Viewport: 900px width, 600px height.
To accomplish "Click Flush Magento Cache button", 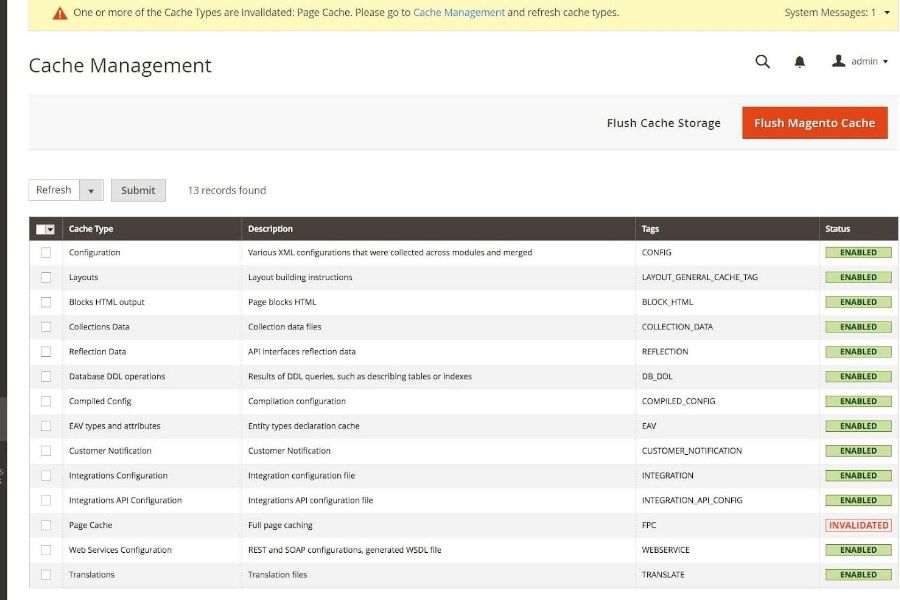I will [814, 123].
